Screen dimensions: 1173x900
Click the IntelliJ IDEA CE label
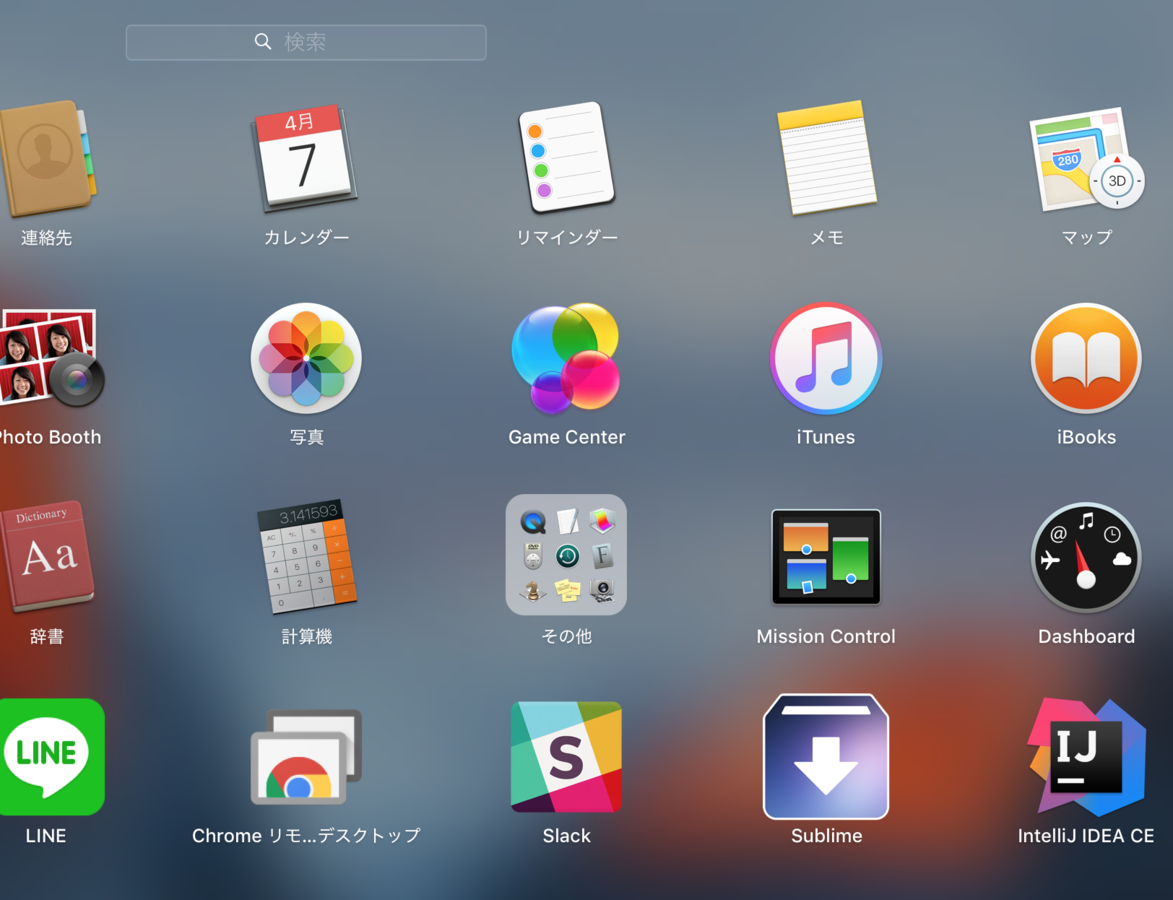click(x=1086, y=836)
